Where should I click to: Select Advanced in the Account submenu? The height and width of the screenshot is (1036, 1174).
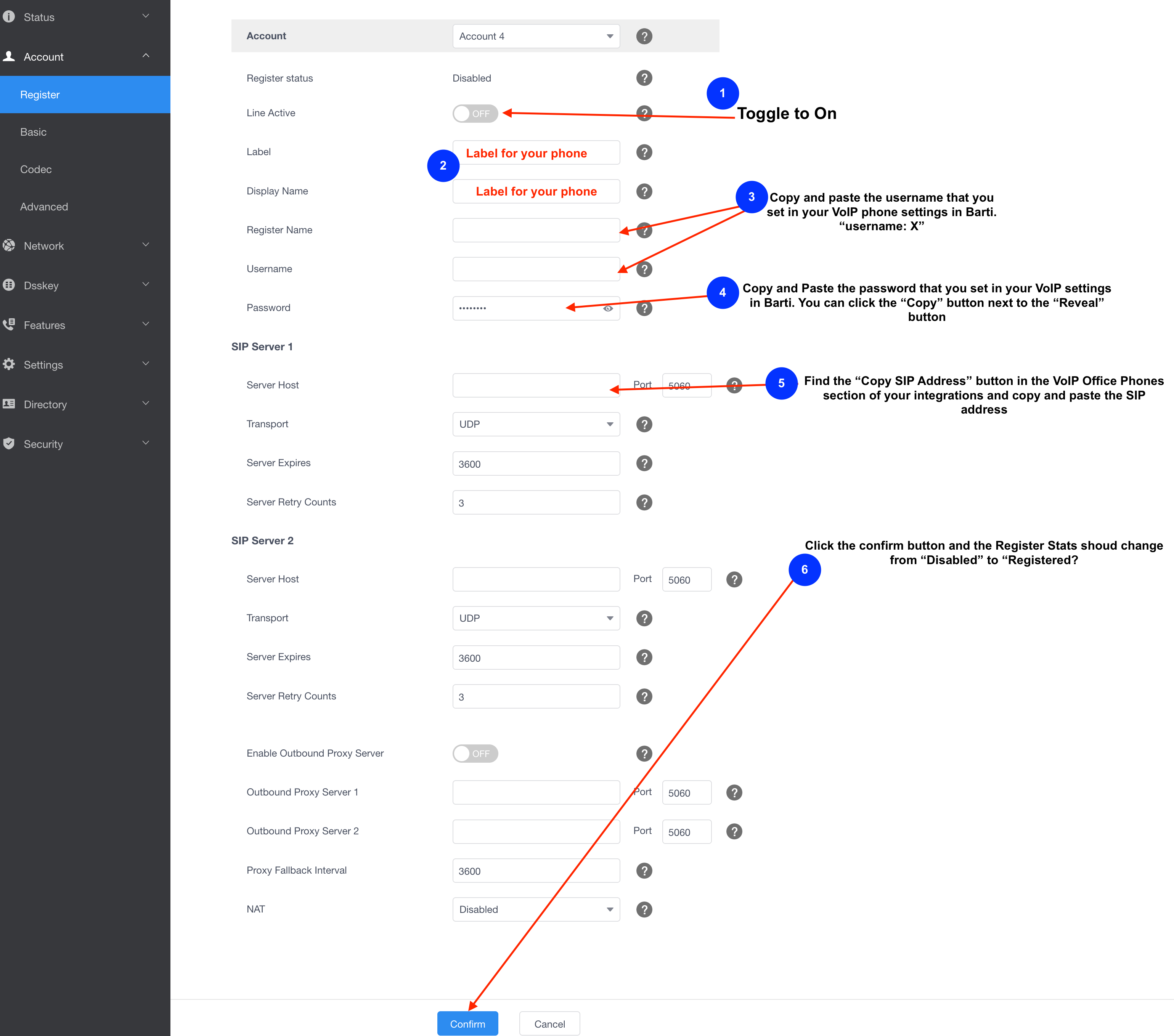click(85, 207)
